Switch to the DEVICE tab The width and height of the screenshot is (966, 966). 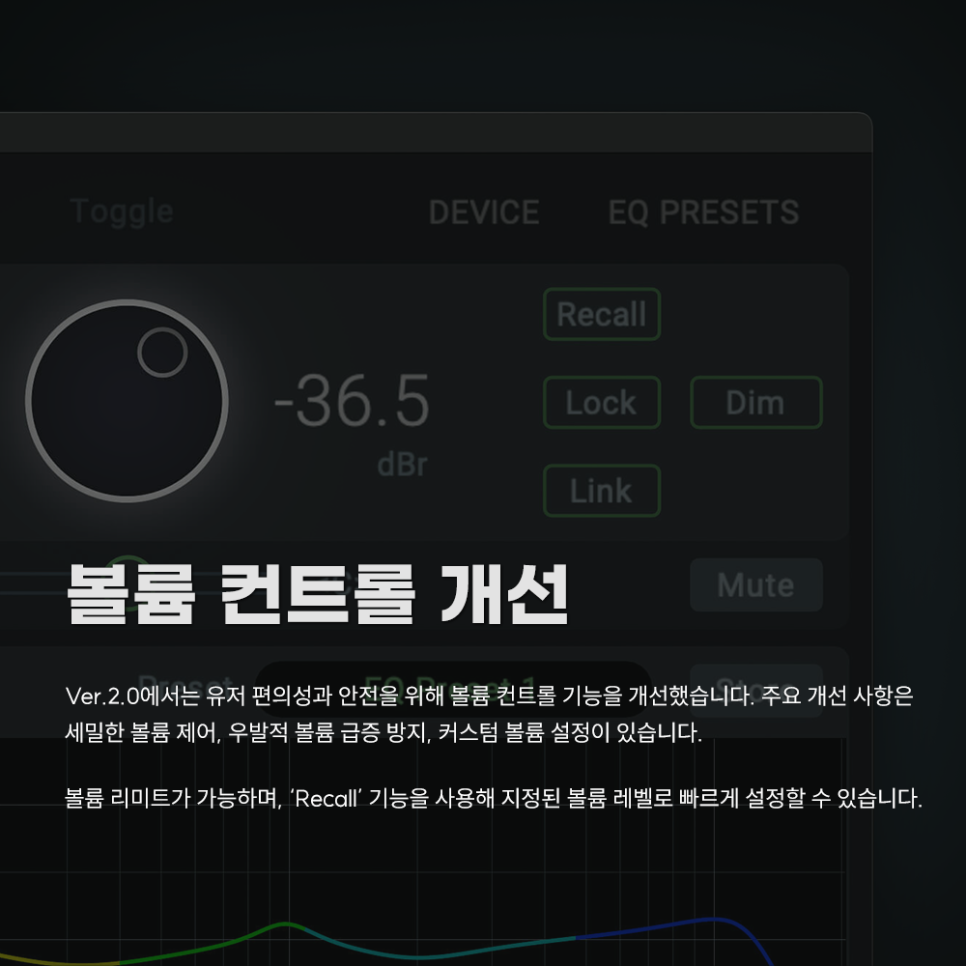pyautogui.click(x=484, y=213)
